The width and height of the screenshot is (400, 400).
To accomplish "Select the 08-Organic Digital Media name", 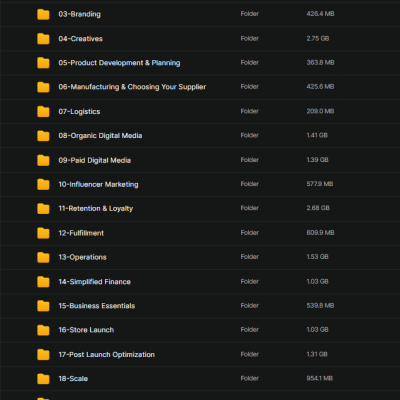I will [100, 136].
